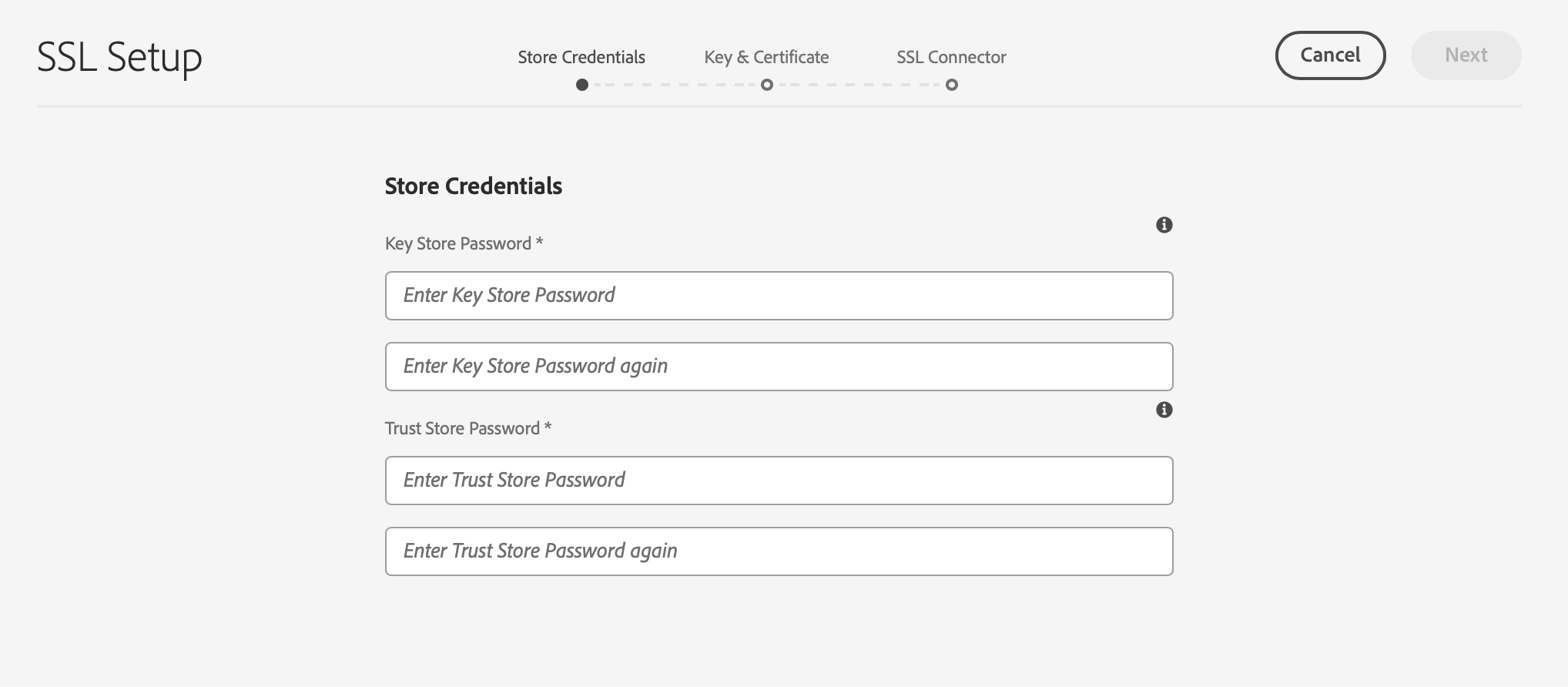Screen dimensions: 1568x687
Task: Click the dashed line before SSL Connector dot
Action: tap(859, 85)
